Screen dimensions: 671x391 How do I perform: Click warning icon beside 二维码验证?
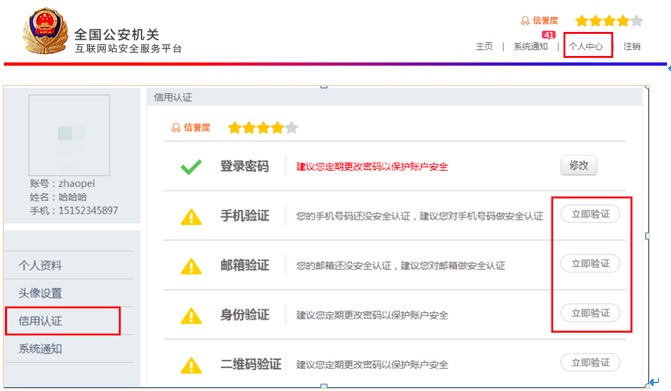click(191, 365)
